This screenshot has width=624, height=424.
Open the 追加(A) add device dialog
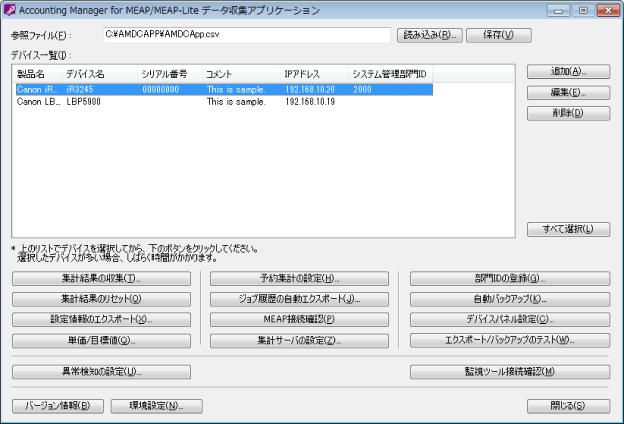pyautogui.click(x=568, y=72)
